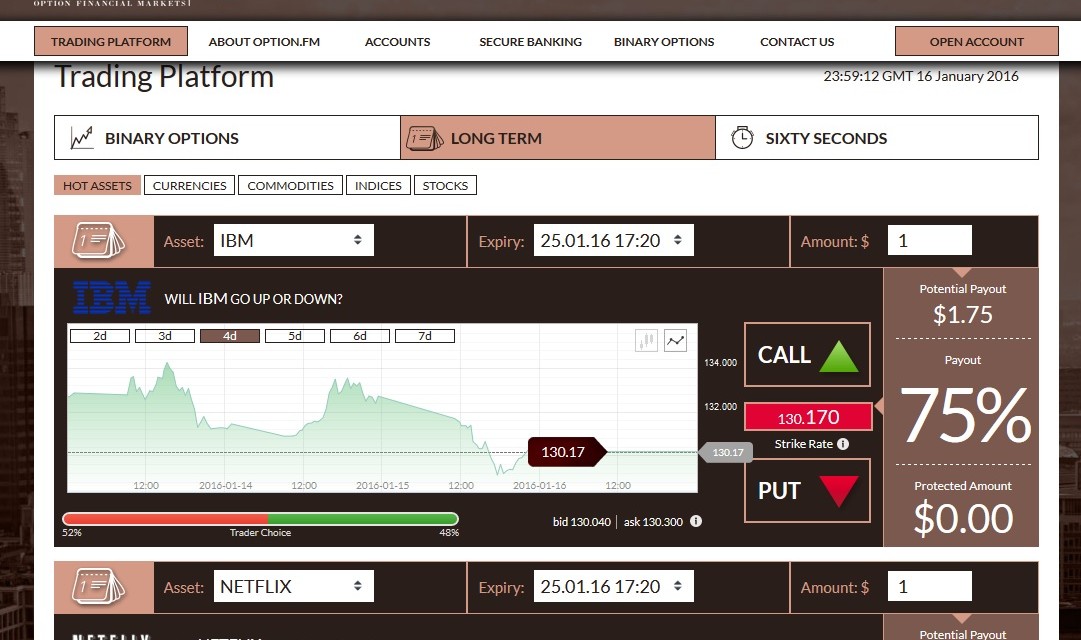Image resolution: width=1081 pixels, height=640 pixels.
Task: Click the Trader Choice sentiment bar
Action: point(260,519)
